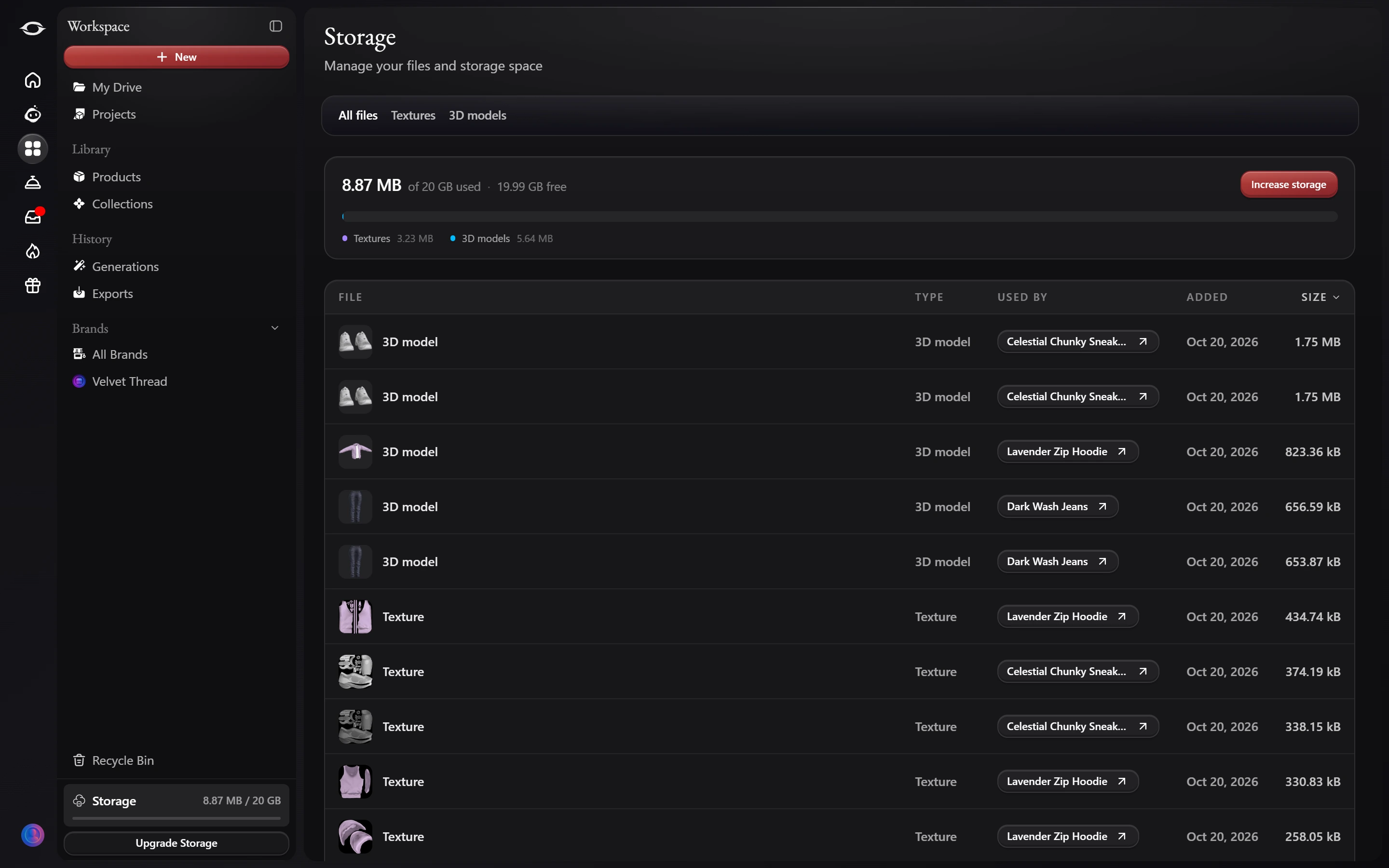
Task: Open the gift icon in left rail
Action: 33,285
